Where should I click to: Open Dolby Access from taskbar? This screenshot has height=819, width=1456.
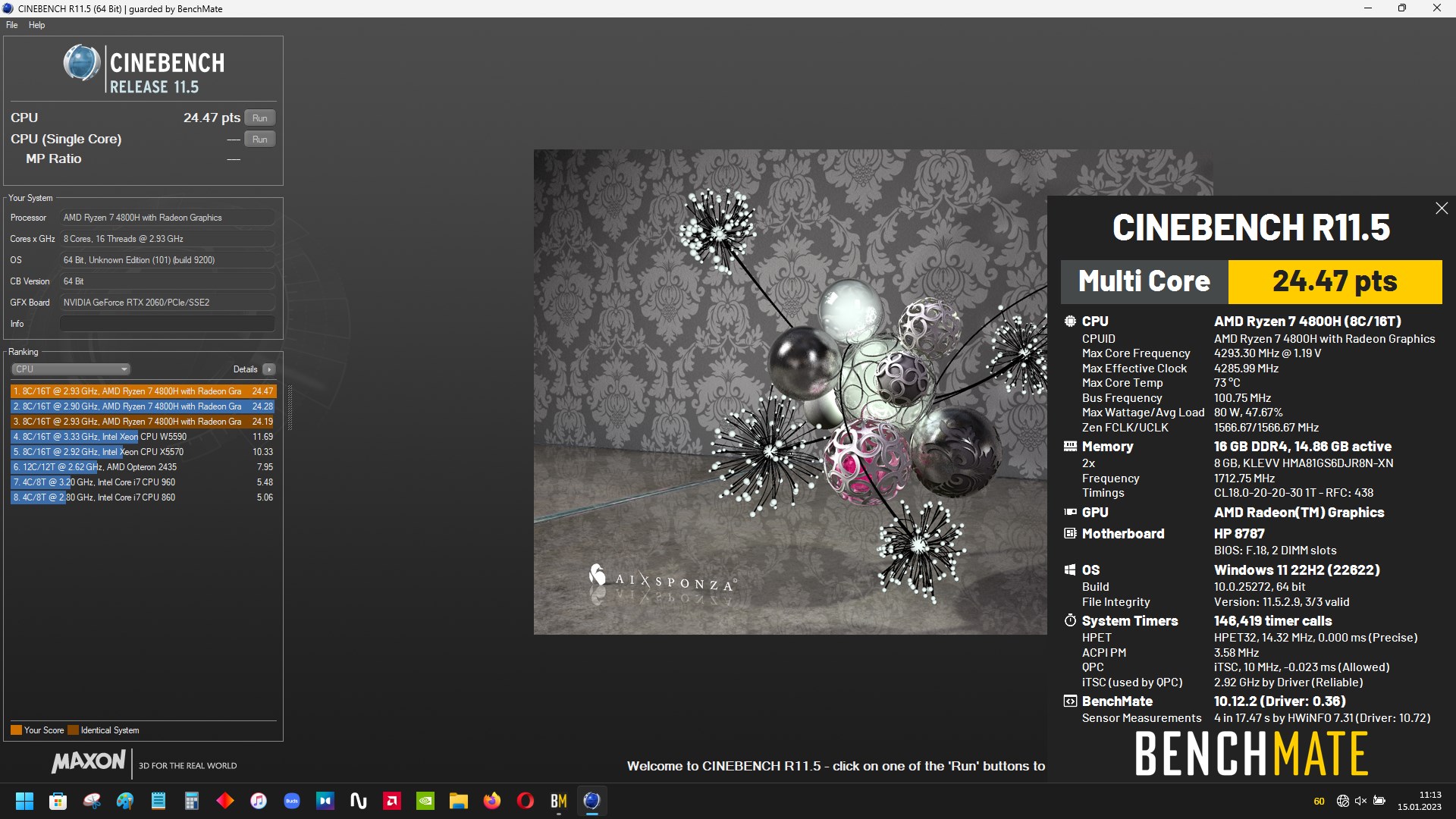pos(325,801)
